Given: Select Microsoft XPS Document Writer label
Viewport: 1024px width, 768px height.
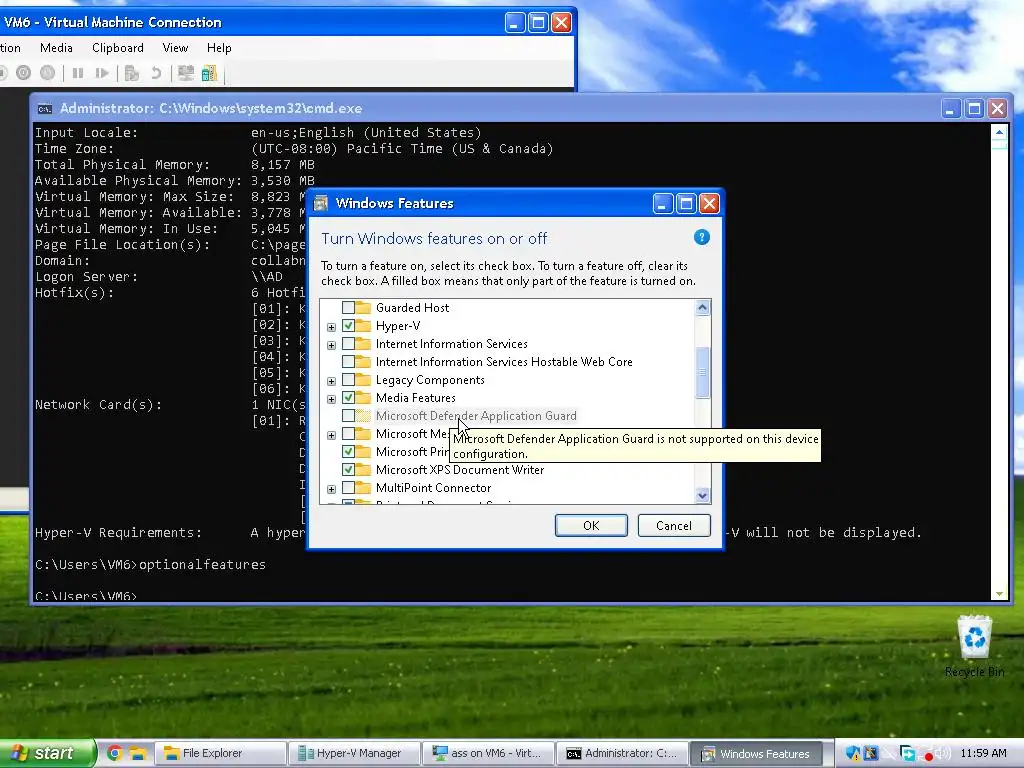Looking at the screenshot, I should point(460,470).
